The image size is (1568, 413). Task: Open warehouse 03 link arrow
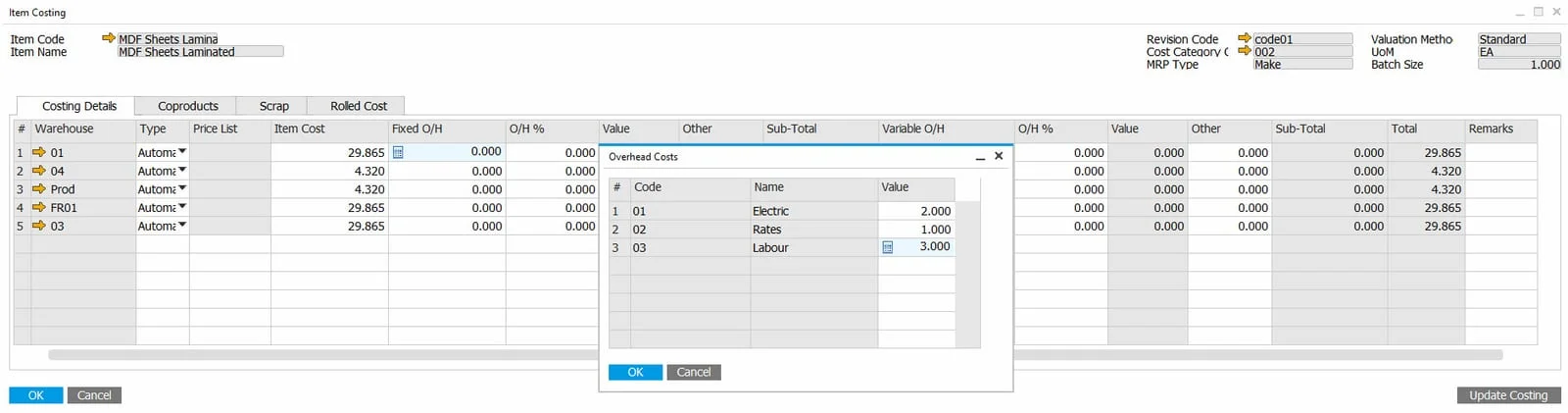tap(39, 226)
